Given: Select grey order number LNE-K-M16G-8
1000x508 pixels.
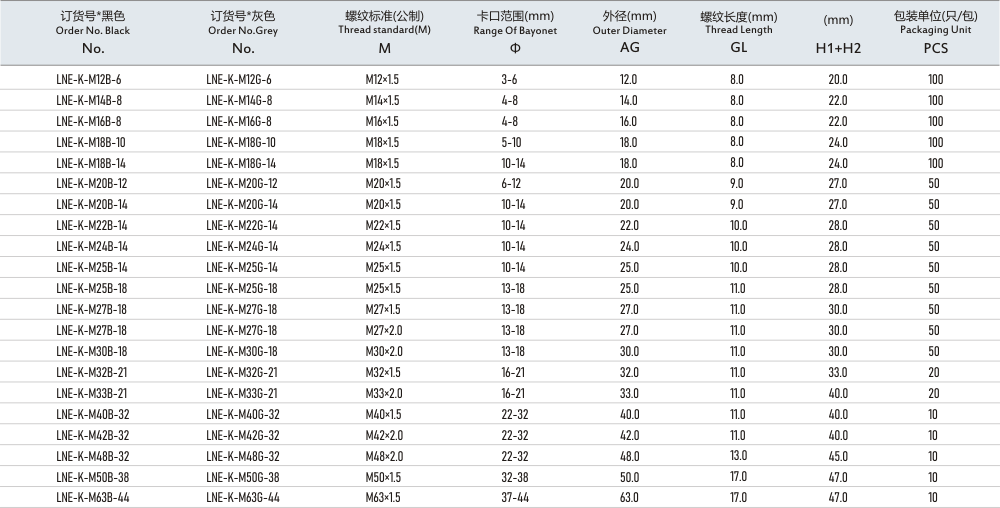Looking at the screenshot, I should [x=239, y=121].
